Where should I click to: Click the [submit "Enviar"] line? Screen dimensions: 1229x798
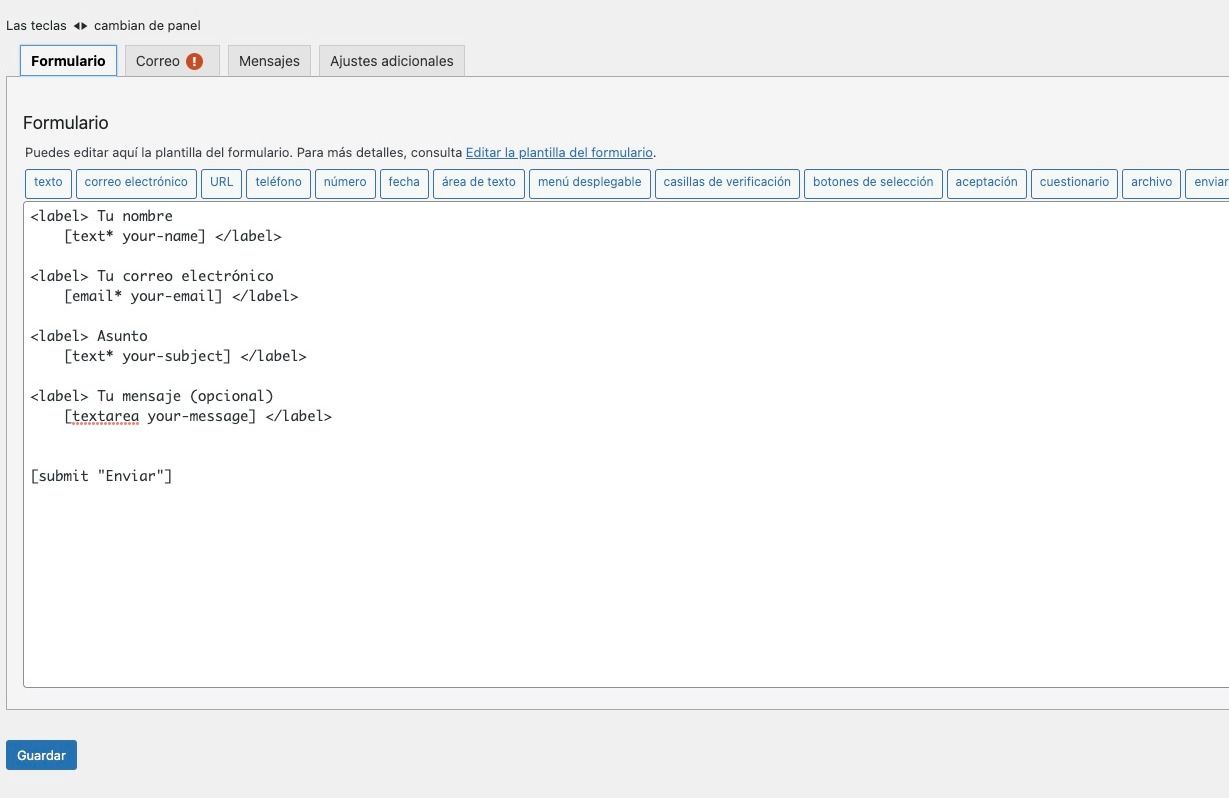click(x=102, y=476)
